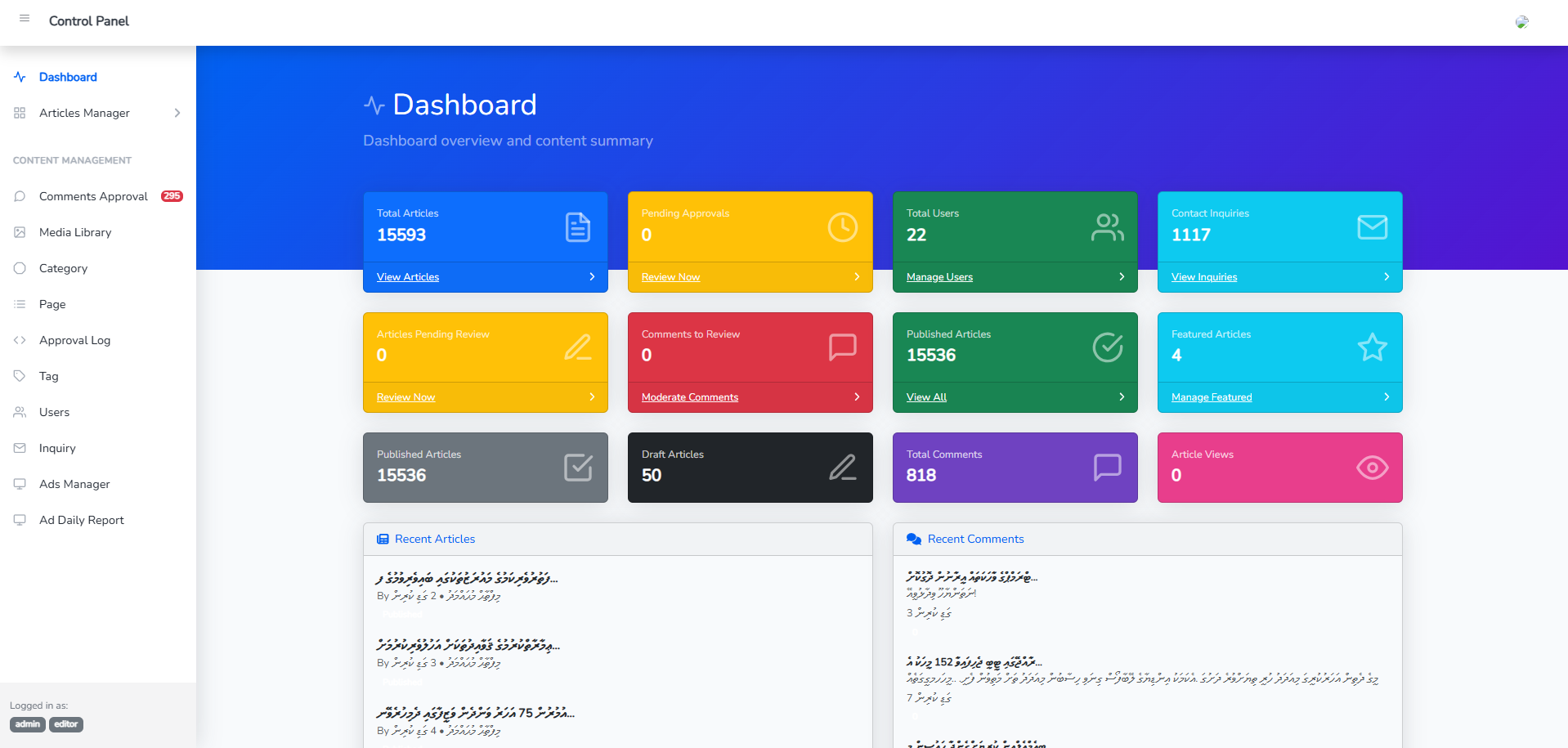
Task: Expand the Articles Manager submenu chevron
Action: click(177, 113)
